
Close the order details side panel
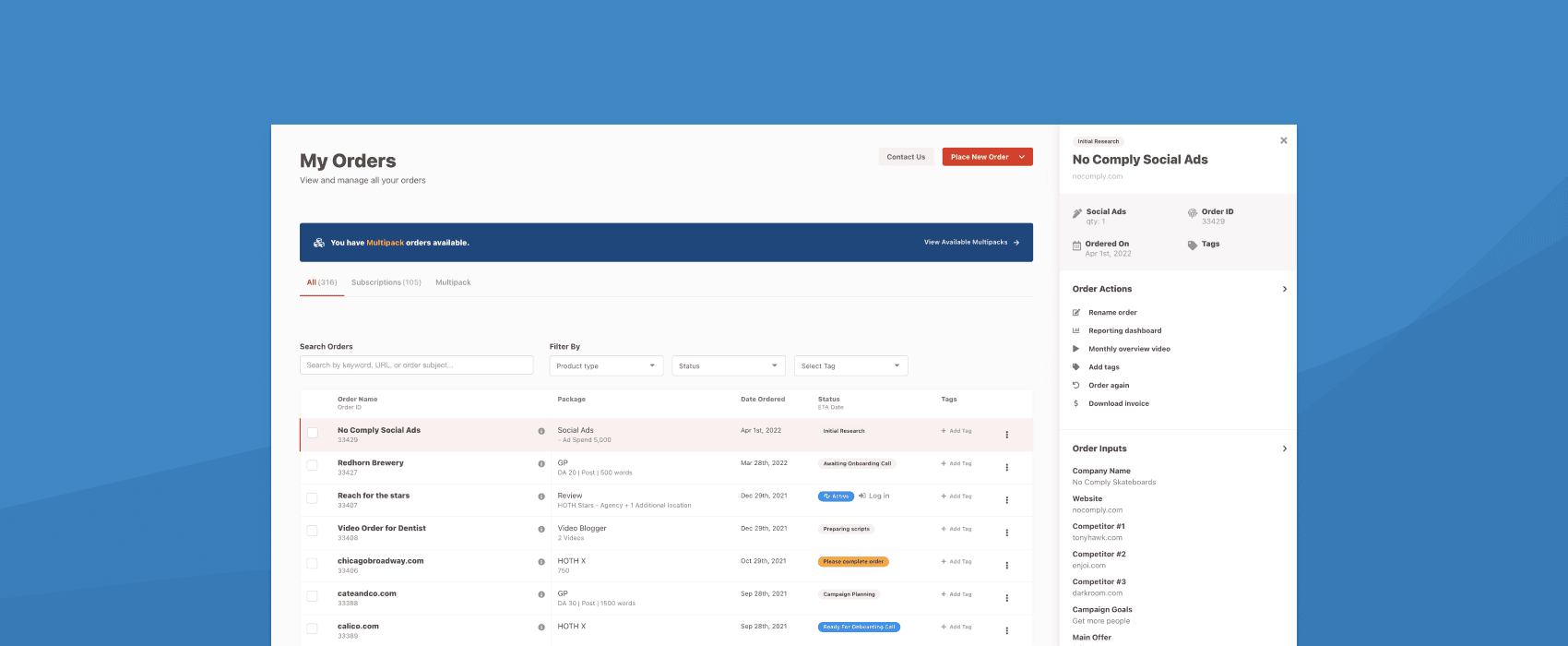click(x=1283, y=140)
